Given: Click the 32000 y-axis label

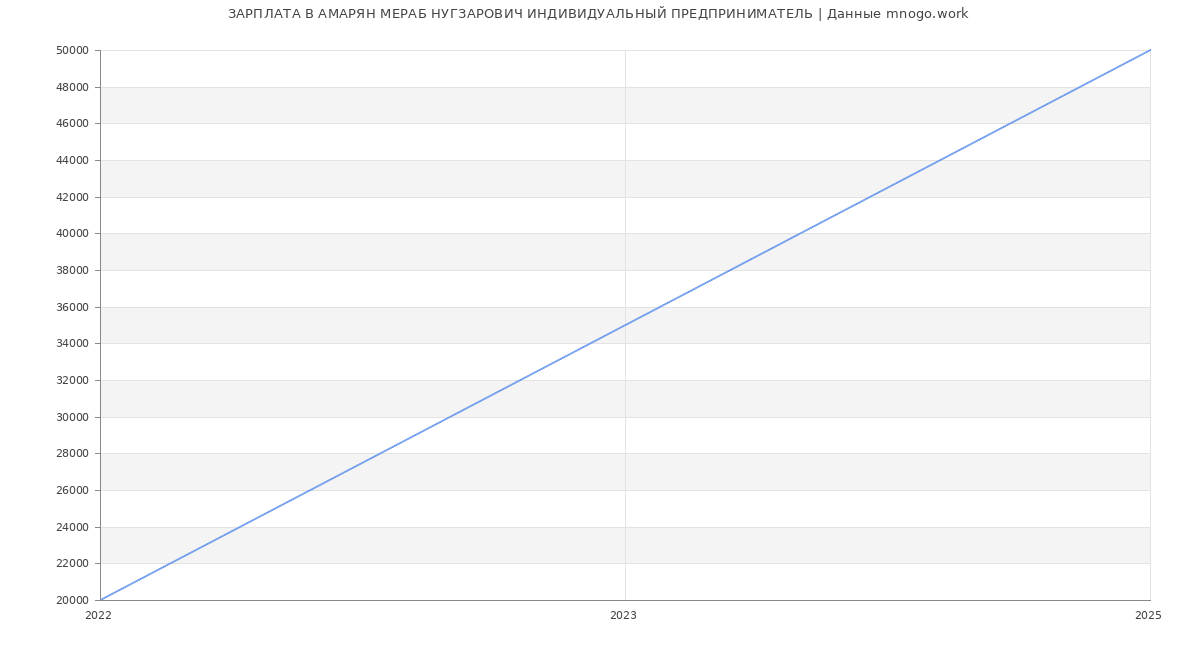Looking at the screenshot, I should (73, 381).
